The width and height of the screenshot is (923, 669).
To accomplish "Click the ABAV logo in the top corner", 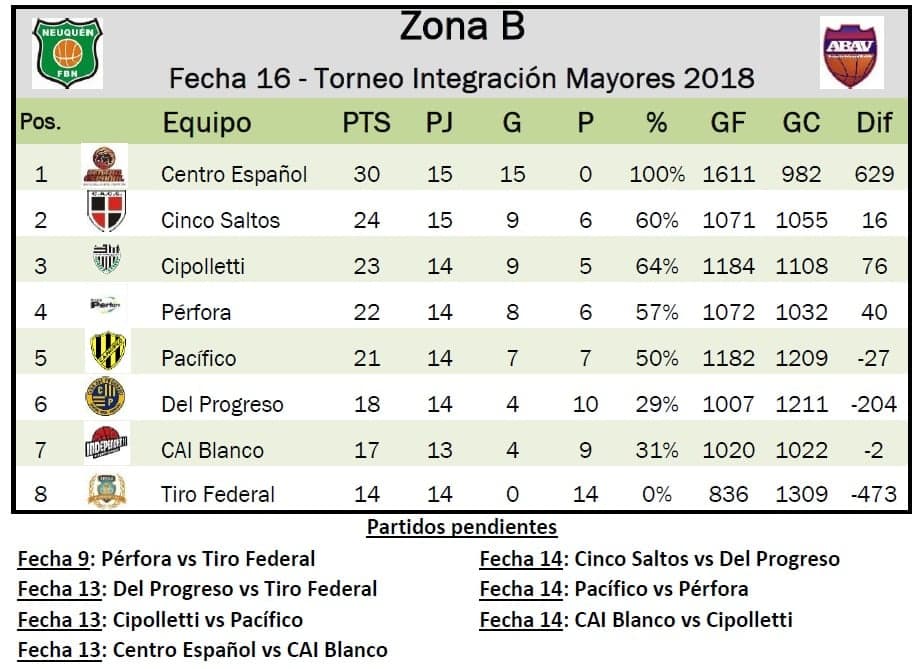I will 851,52.
